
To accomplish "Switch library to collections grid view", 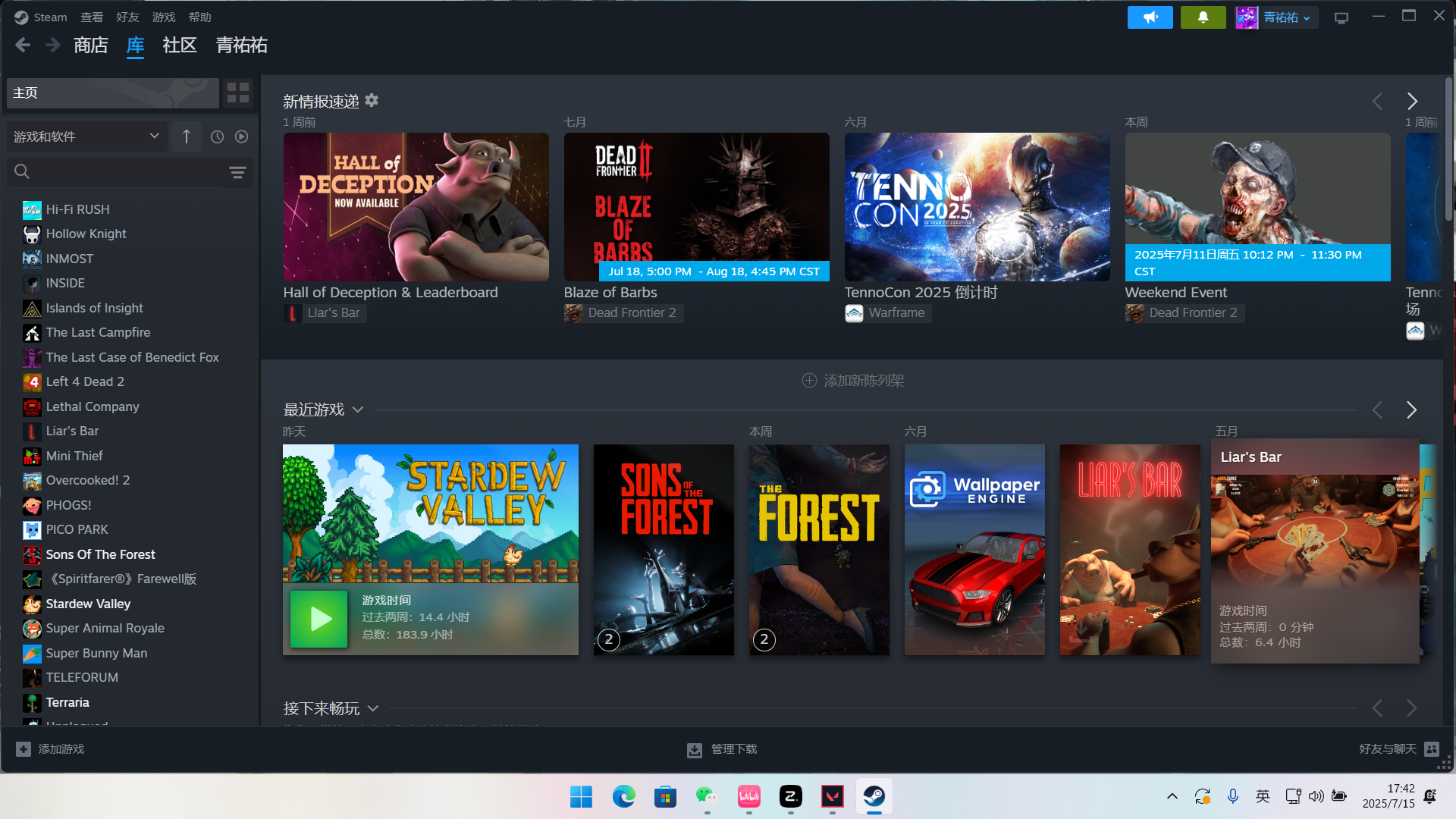I will point(238,93).
